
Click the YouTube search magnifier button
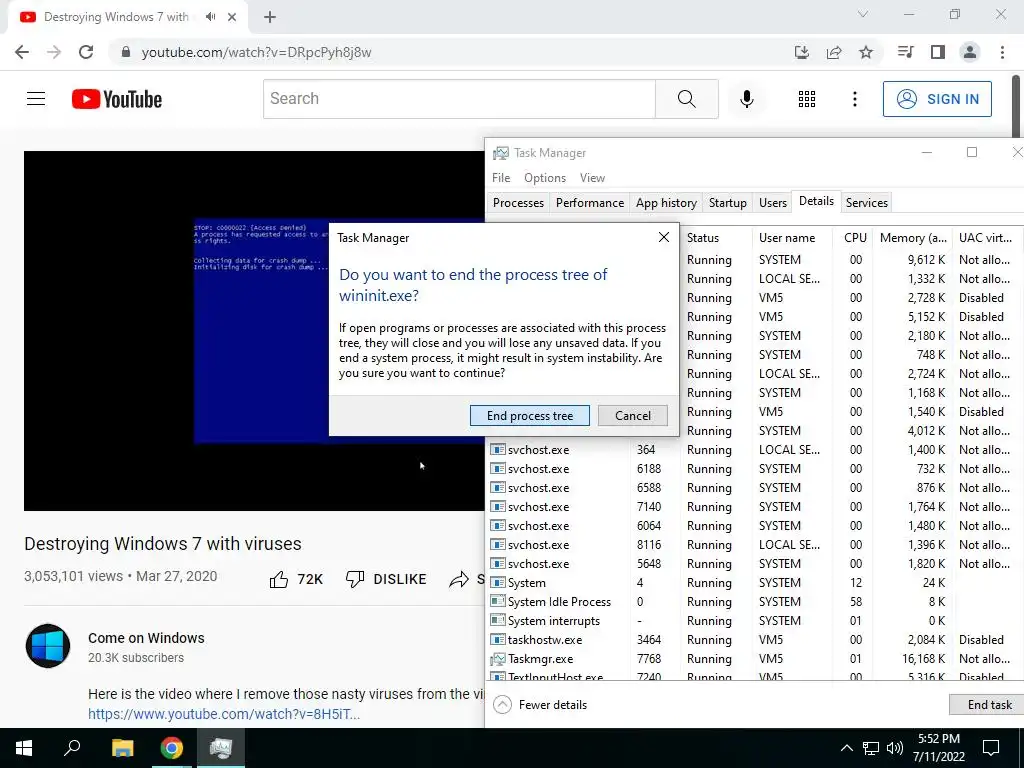[x=686, y=99]
